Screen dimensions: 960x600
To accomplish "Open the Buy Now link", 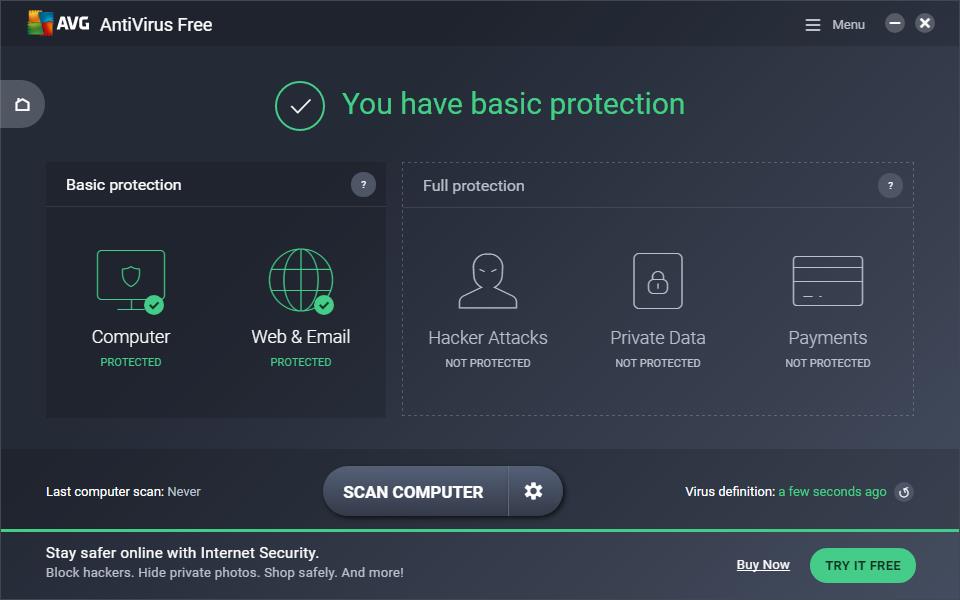I will (762, 564).
